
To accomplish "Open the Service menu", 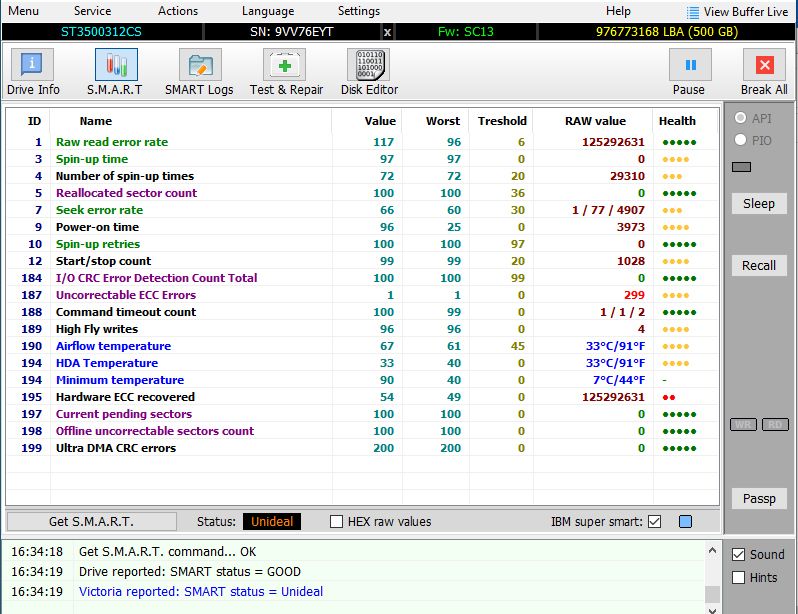I will (x=92, y=11).
